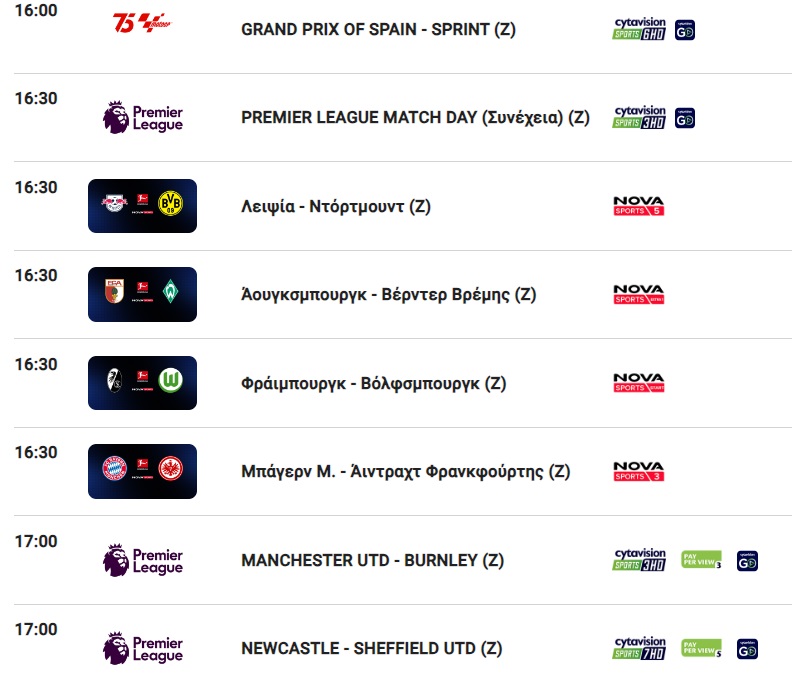Viewport: 792px width, 680px height.
Task: Click Nova Sports 5 channel logo
Action: (638, 206)
